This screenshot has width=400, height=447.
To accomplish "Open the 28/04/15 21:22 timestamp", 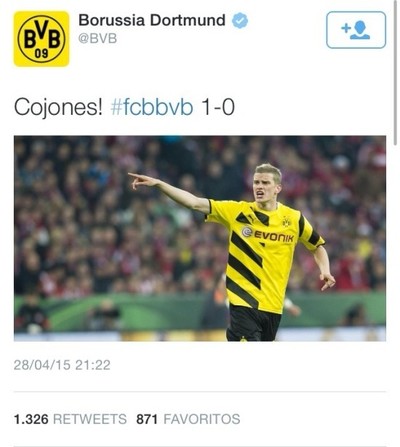I will [x=62, y=365].
